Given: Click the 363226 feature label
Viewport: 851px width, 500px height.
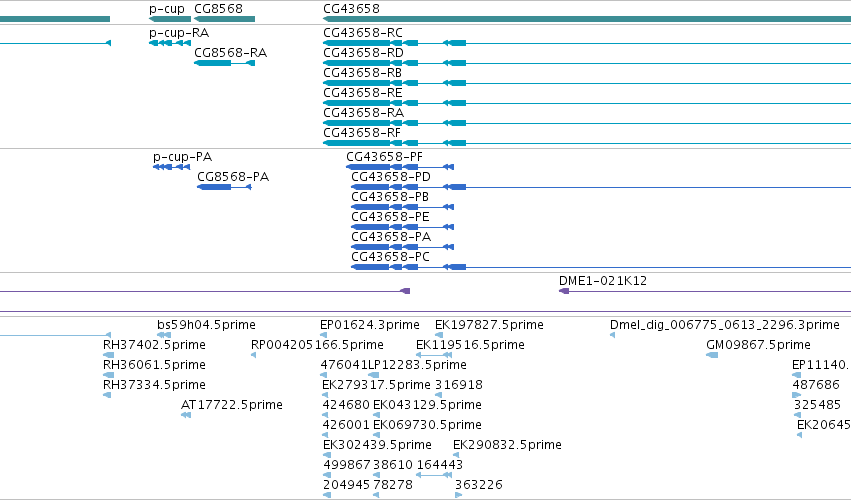Looking at the screenshot, I should point(479,485).
